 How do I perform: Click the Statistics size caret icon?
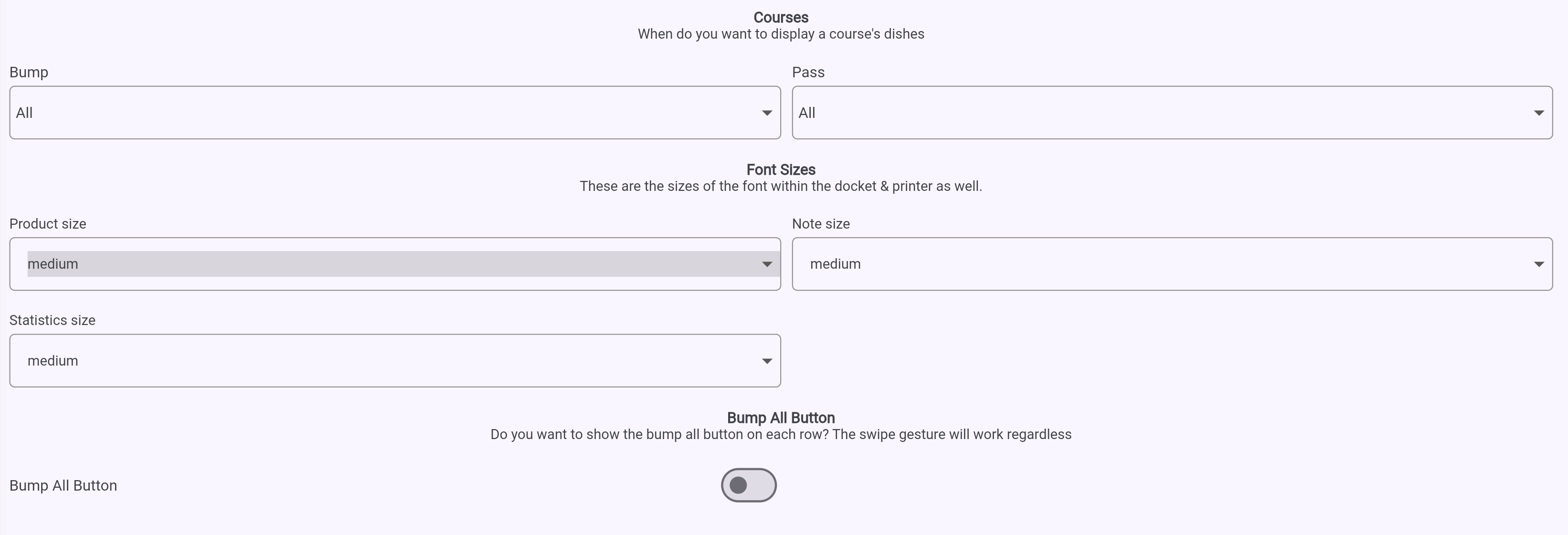point(767,361)
